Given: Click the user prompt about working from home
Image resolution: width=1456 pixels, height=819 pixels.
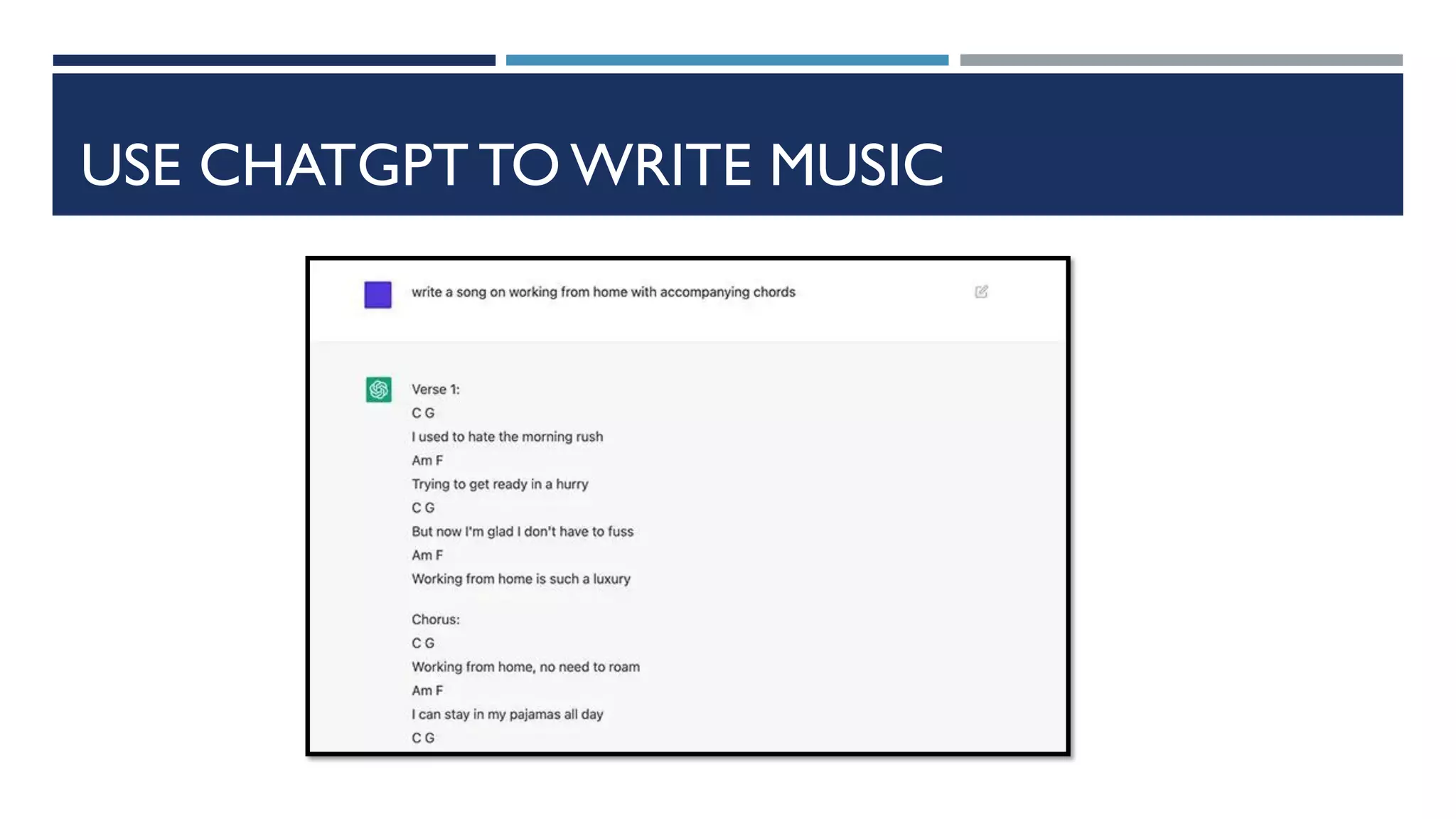Looking at the screenshot, I should [x=603, y=292].
